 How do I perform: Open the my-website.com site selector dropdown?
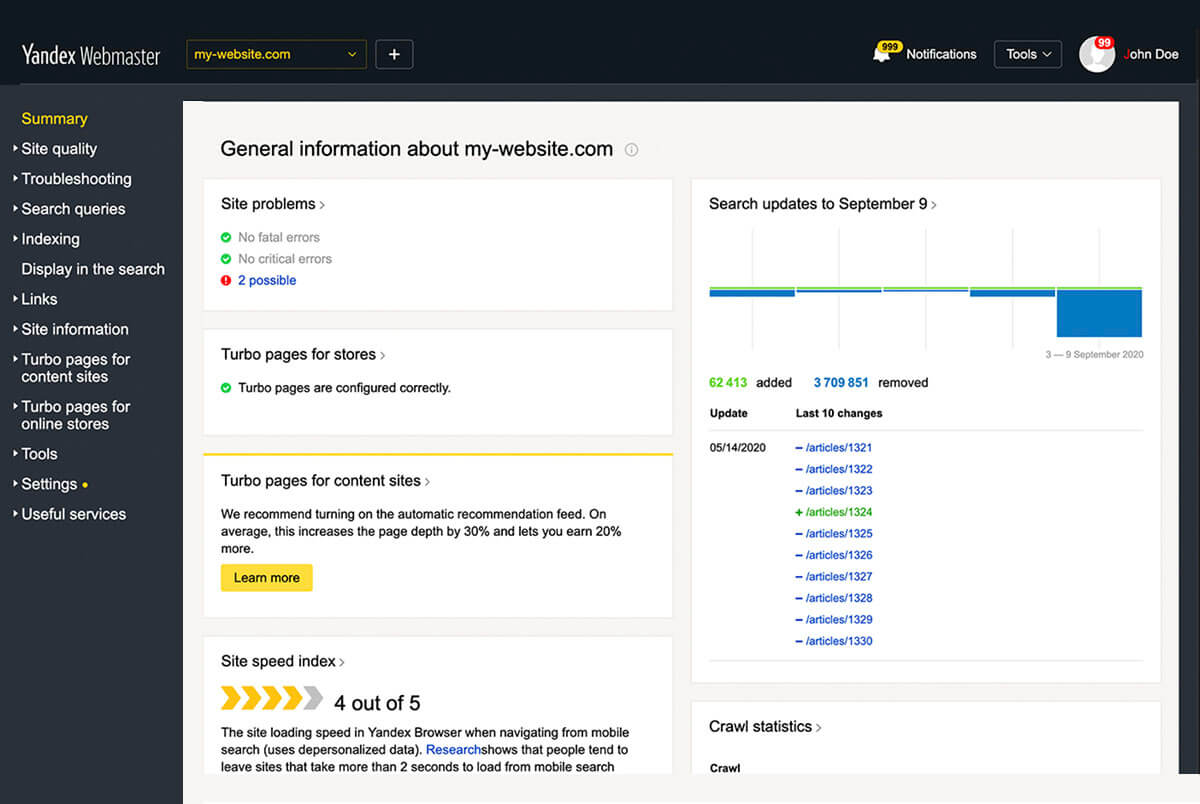tap(275, 54)
